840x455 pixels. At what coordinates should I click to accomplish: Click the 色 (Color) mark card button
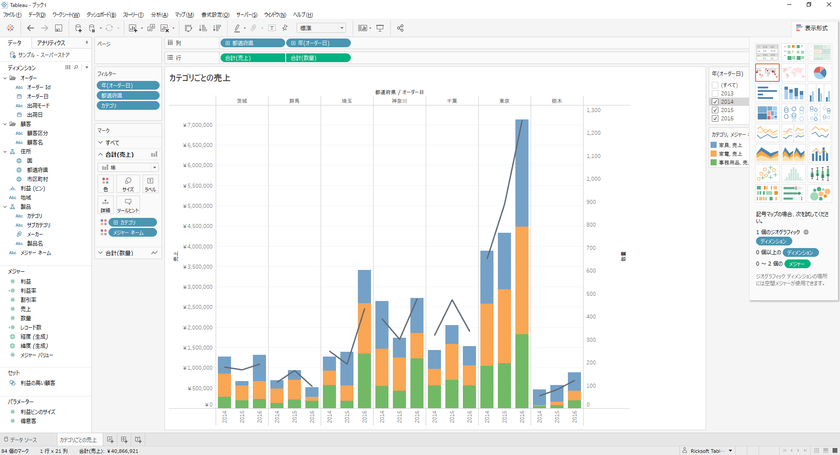click(x=106, y=184)
